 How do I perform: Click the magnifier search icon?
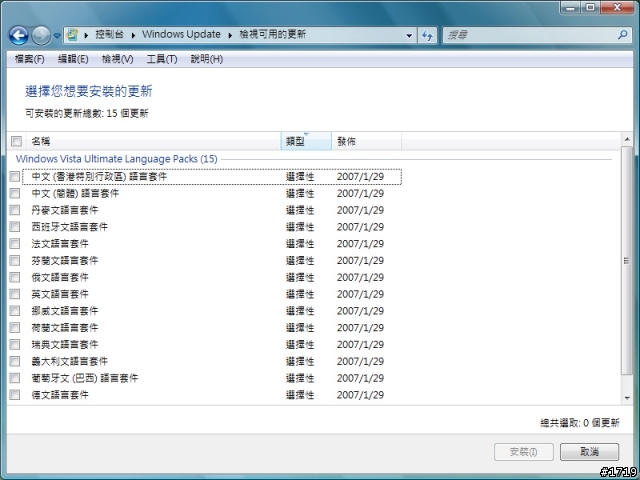622,35
